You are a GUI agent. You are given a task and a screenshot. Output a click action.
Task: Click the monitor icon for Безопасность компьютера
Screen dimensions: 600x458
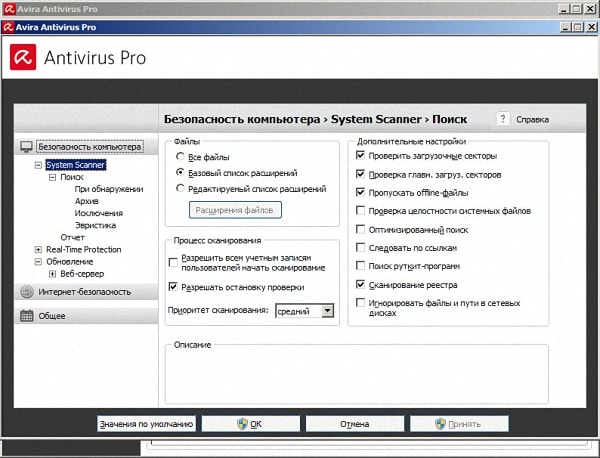coord(27,147)
